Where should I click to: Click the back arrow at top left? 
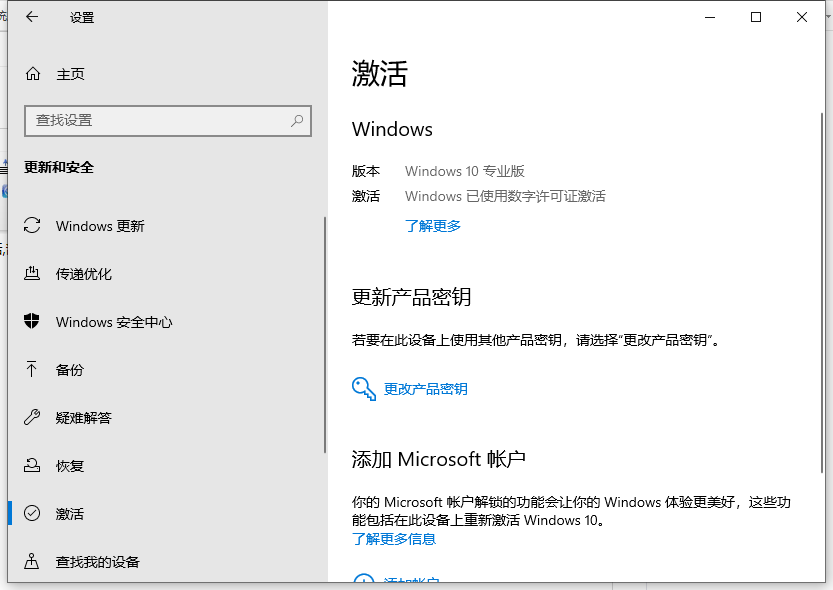point(29,17)
